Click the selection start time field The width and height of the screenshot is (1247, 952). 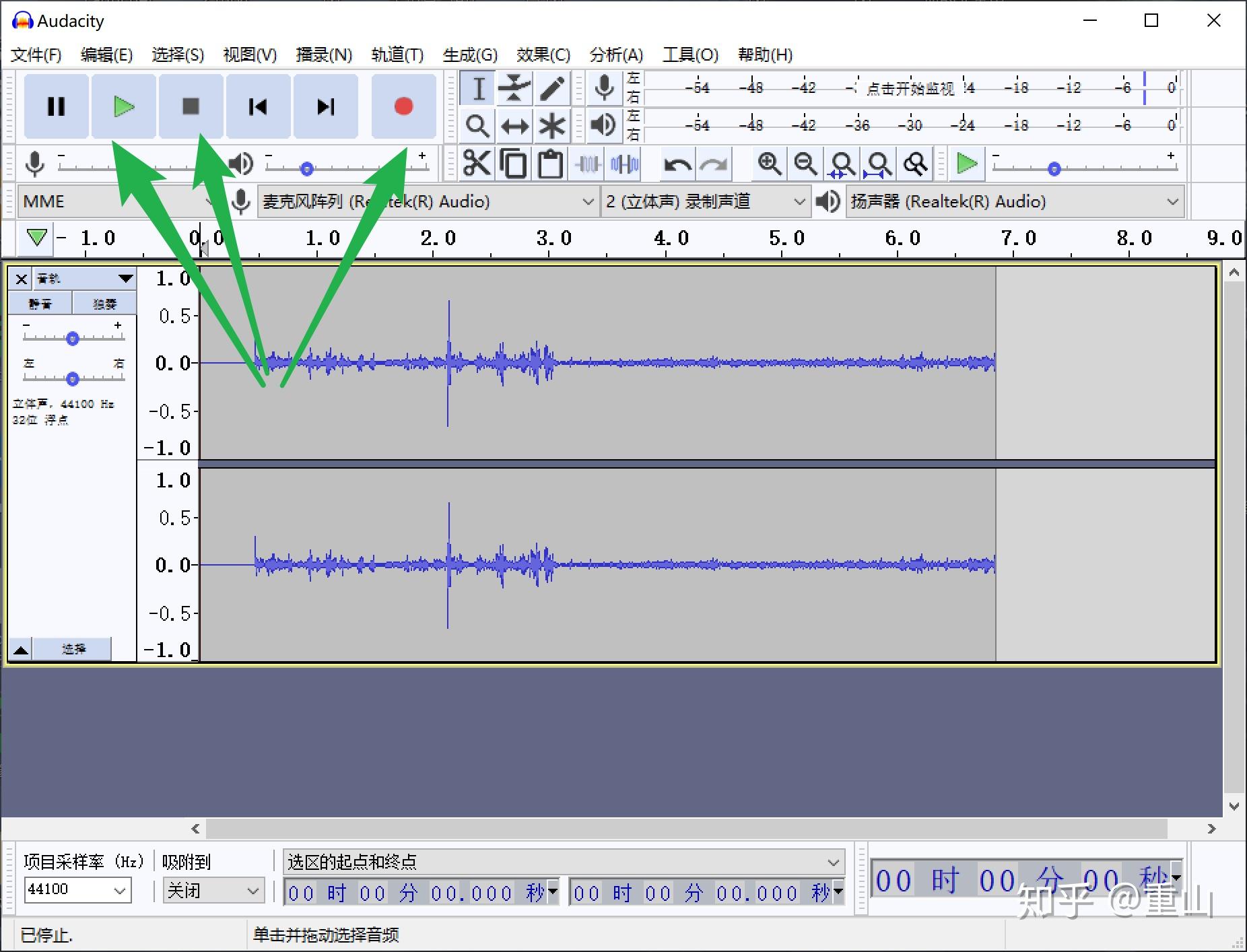point(422,893)
